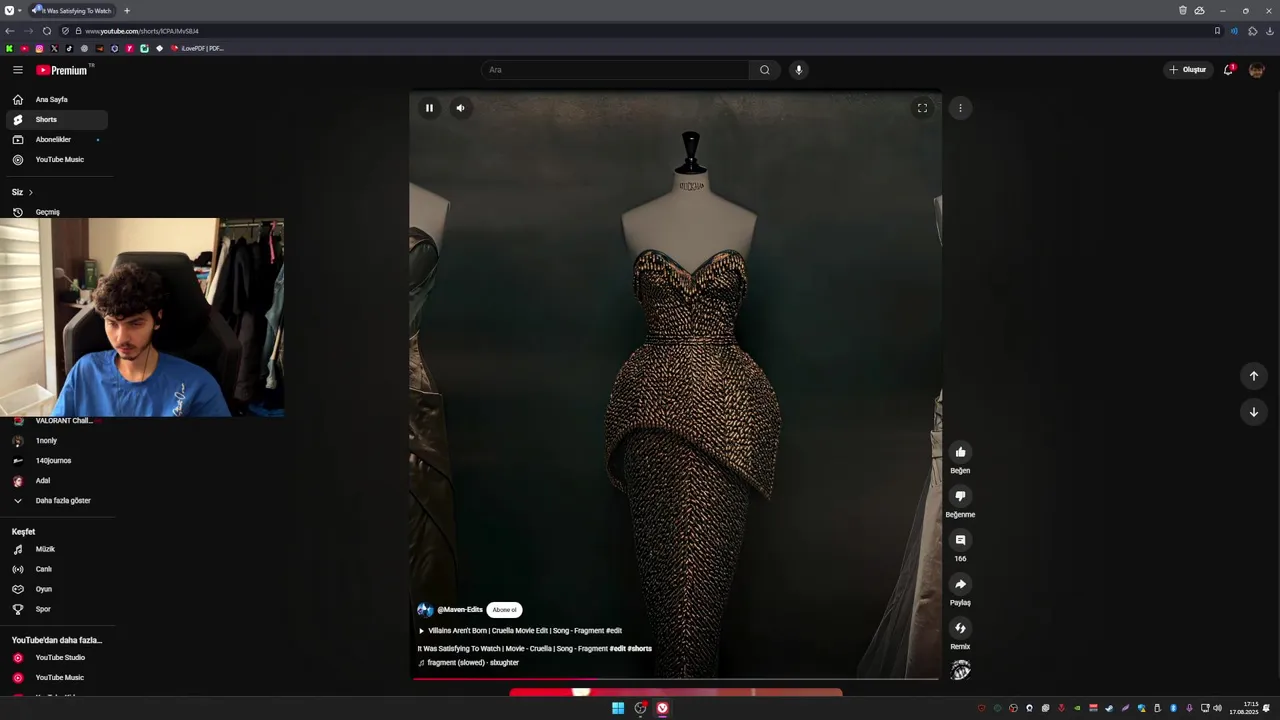Open a new browser tab

coord(127,10)
